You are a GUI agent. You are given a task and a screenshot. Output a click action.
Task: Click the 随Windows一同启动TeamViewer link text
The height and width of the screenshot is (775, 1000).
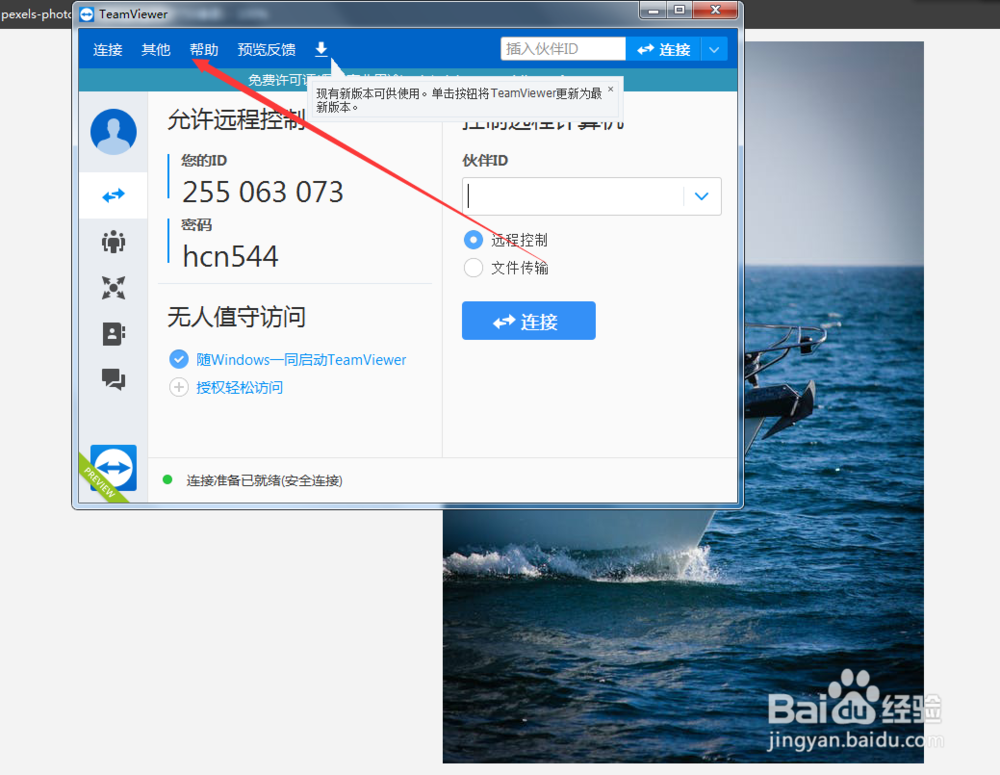click(x=301, y=360)
